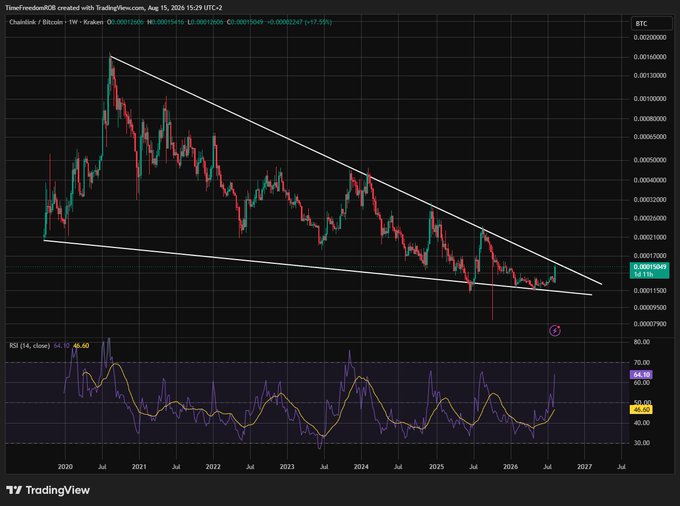Click the 2023 label on time axis
The height and width of the screenshot is (506, 680).
[287, 467]
